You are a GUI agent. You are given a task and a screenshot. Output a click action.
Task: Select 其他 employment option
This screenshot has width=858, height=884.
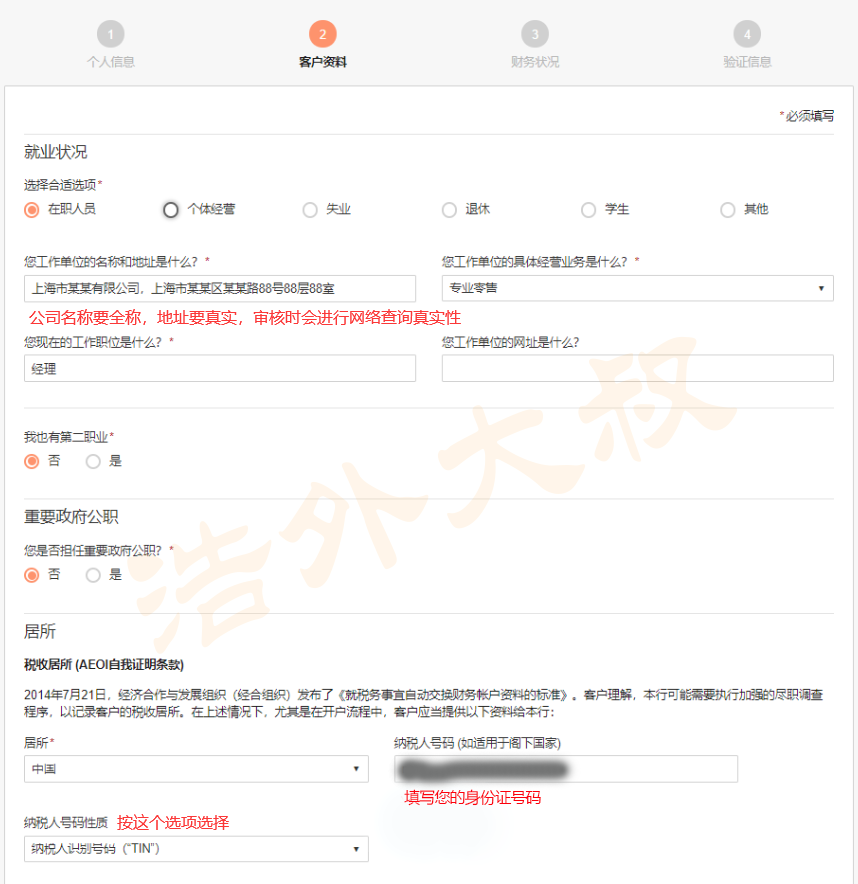(x=728, y=210)
